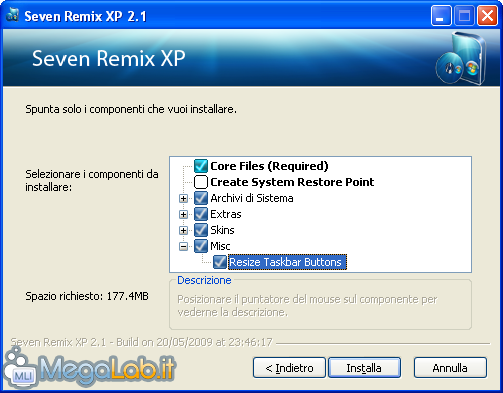Collapse the Misc tree node
The image size is (503, 393).
click(183, 246)
